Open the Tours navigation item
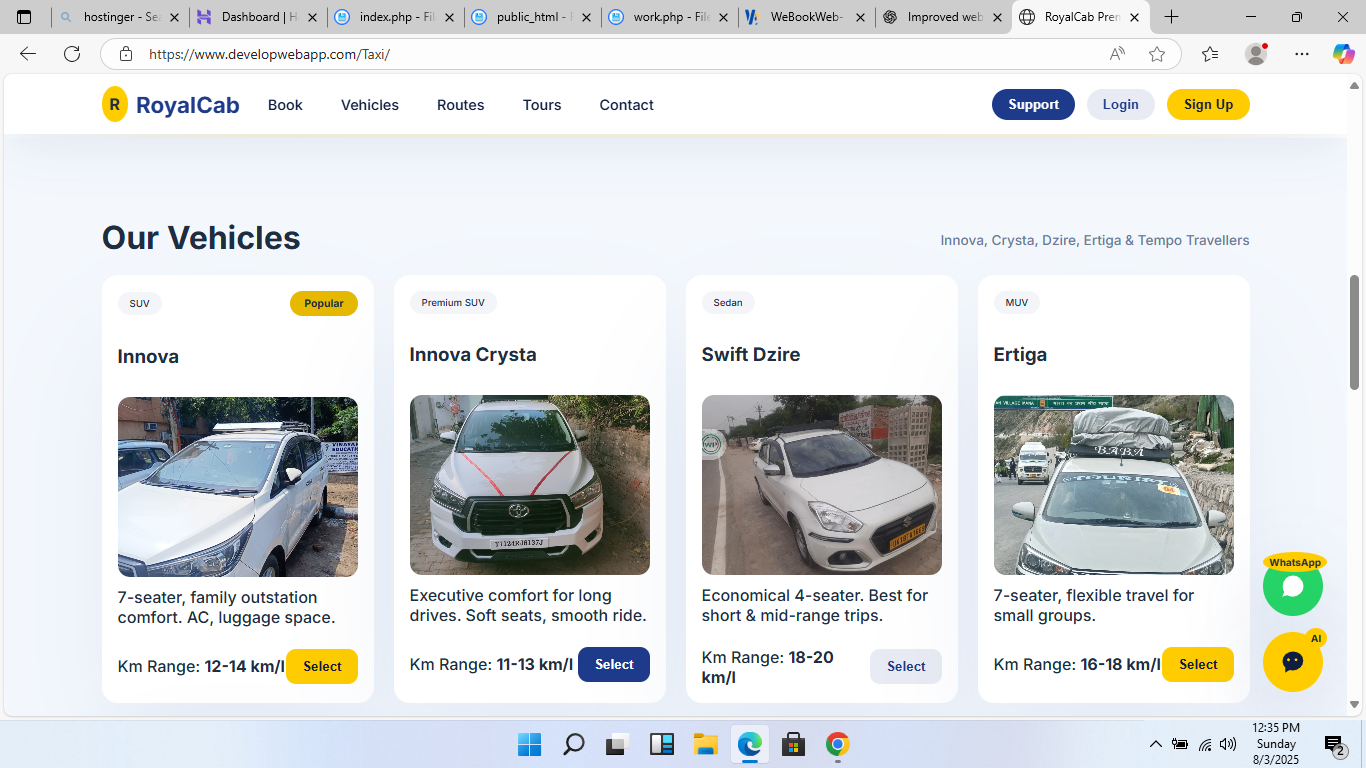 541,105
